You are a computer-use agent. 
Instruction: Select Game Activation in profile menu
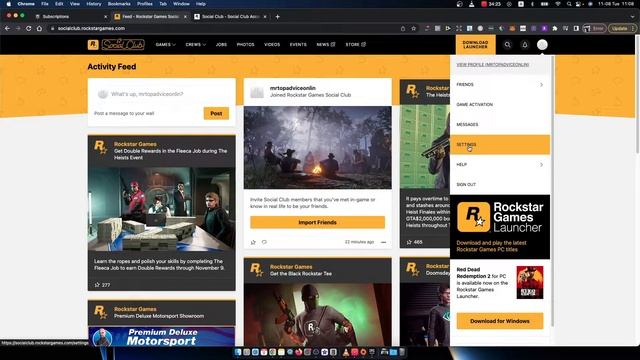click(x=500, y=104)
